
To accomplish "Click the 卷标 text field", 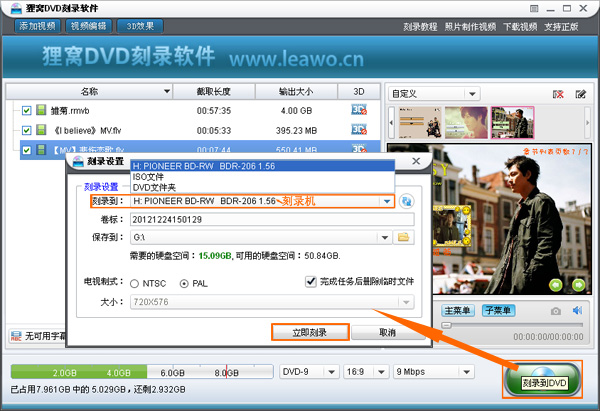I will [x=272, y=219].
